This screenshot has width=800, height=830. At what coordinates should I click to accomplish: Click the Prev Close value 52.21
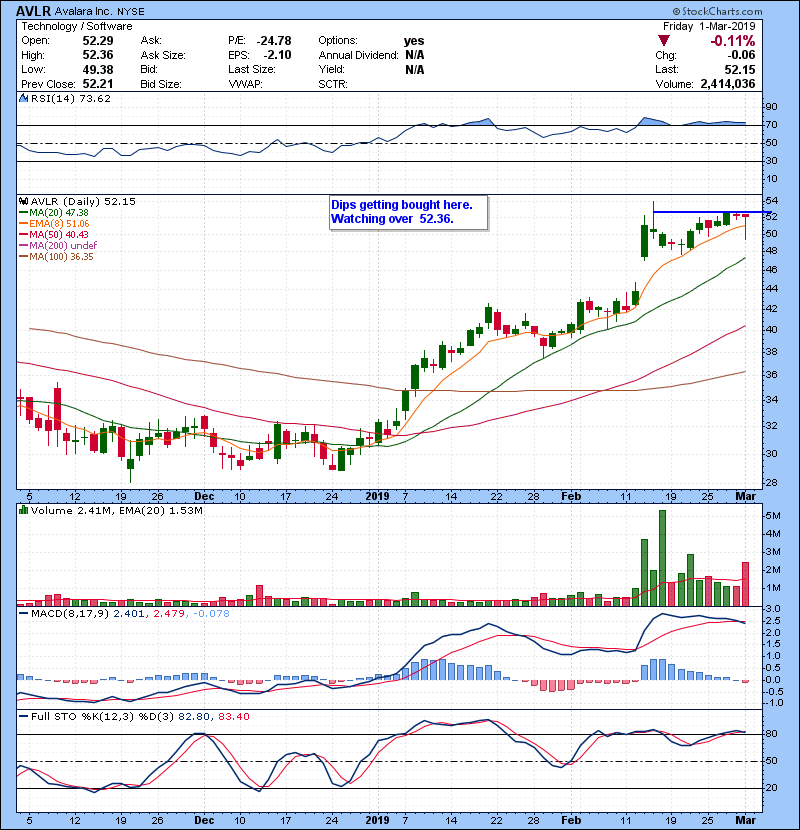(x=97, y=84)
